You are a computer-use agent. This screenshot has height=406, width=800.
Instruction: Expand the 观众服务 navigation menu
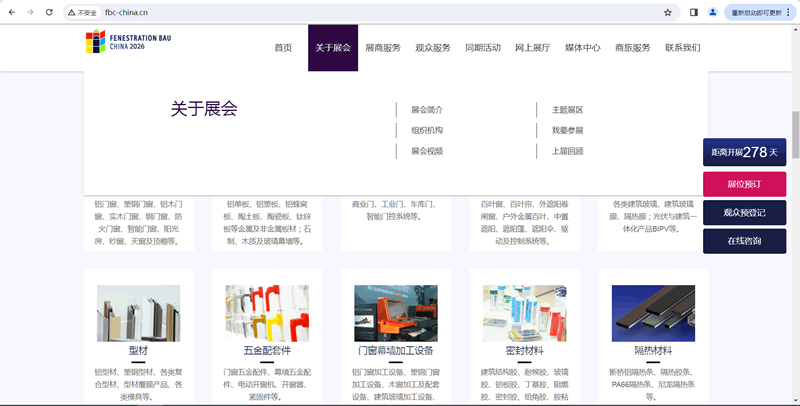(432, 48)
